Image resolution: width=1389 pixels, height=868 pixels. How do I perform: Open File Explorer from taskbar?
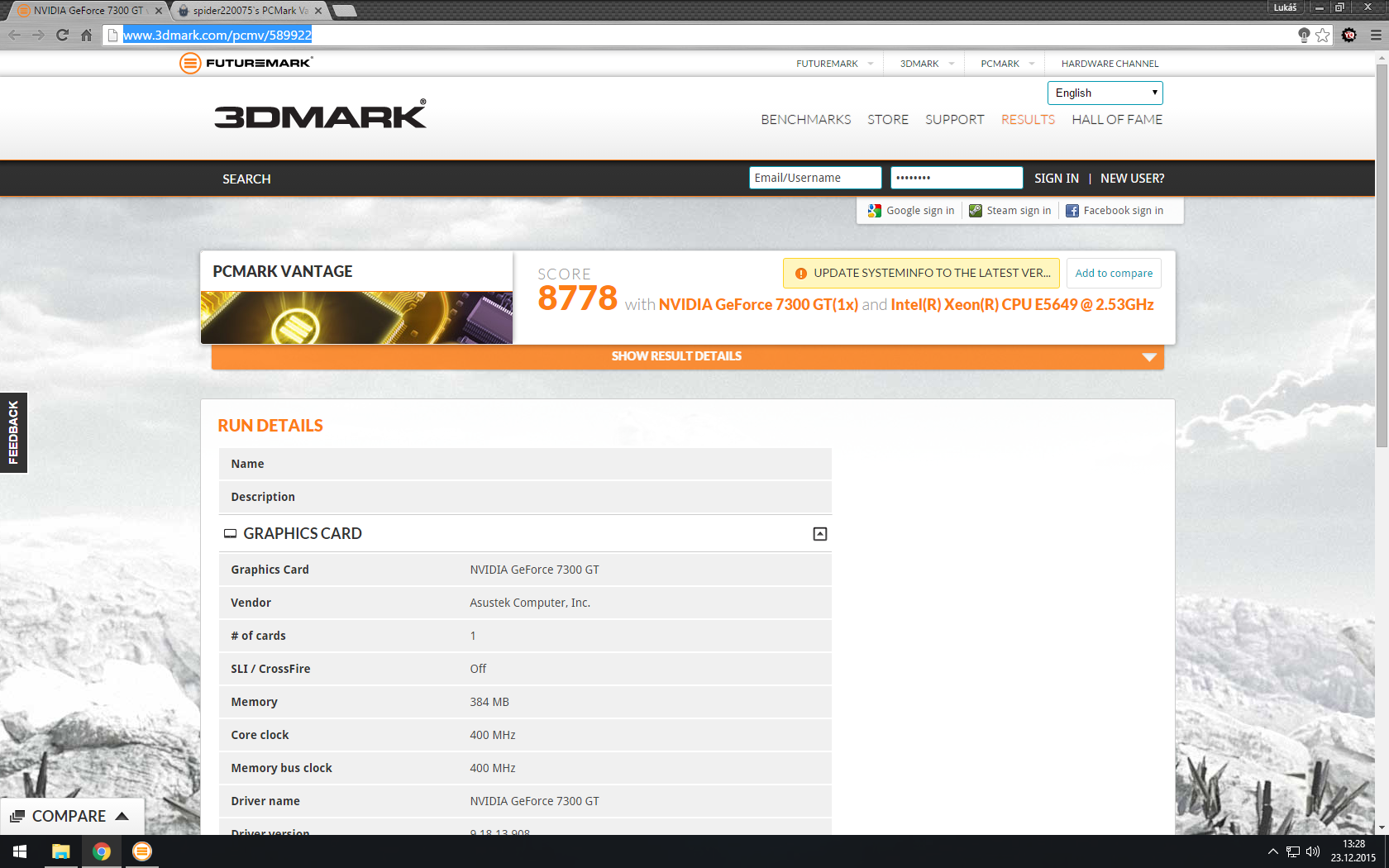(x=60, y=851)
